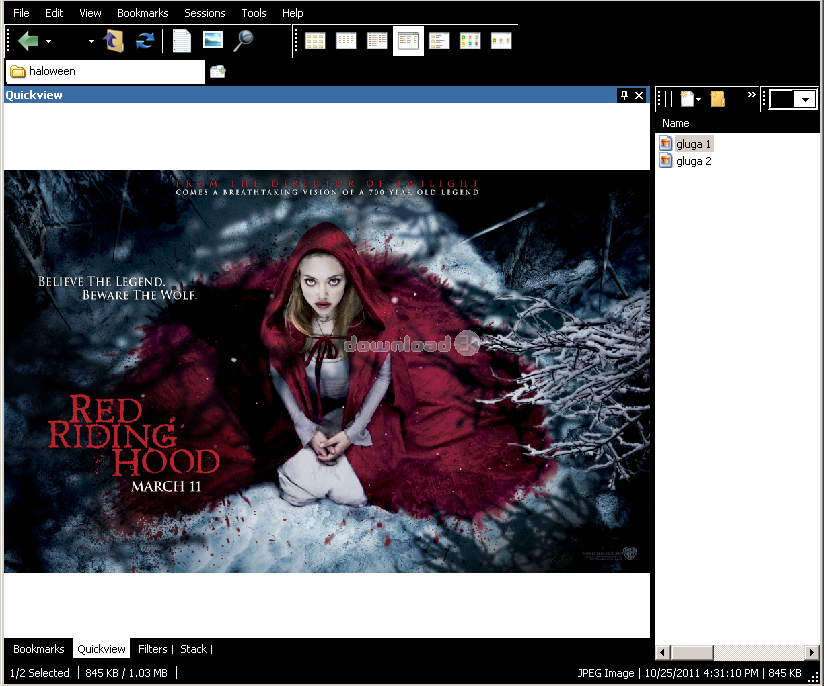The height and width of the screenshot is (686, 824).
Task: Click the Red Riding Hood preview image
Action: (327, 371)
